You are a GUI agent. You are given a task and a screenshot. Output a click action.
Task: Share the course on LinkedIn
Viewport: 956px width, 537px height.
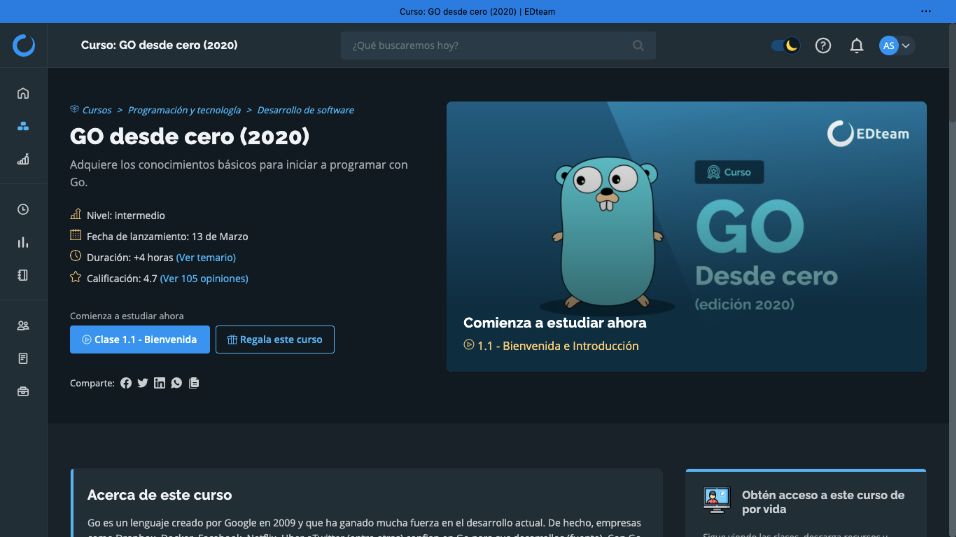[159, 383]
